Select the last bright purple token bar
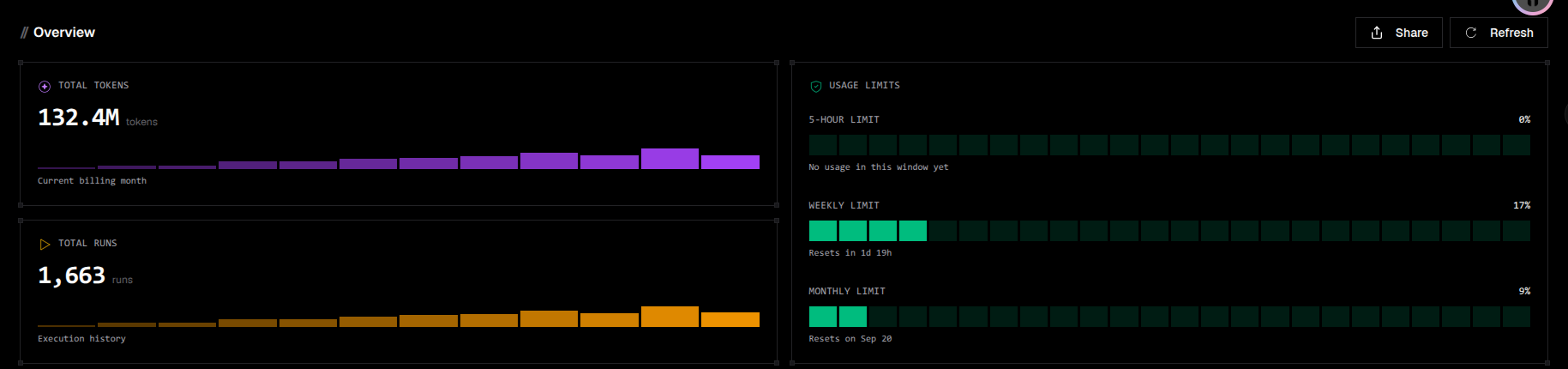 click(x=730, y=162)
